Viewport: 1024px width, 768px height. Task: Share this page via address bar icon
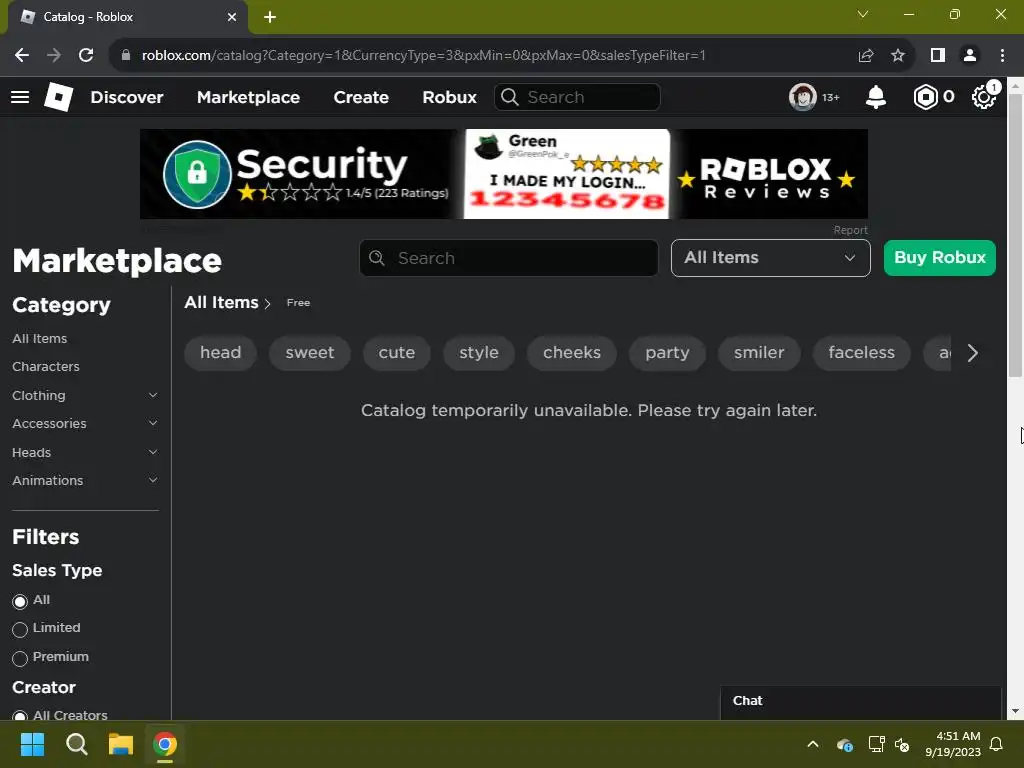click(866, 56)
